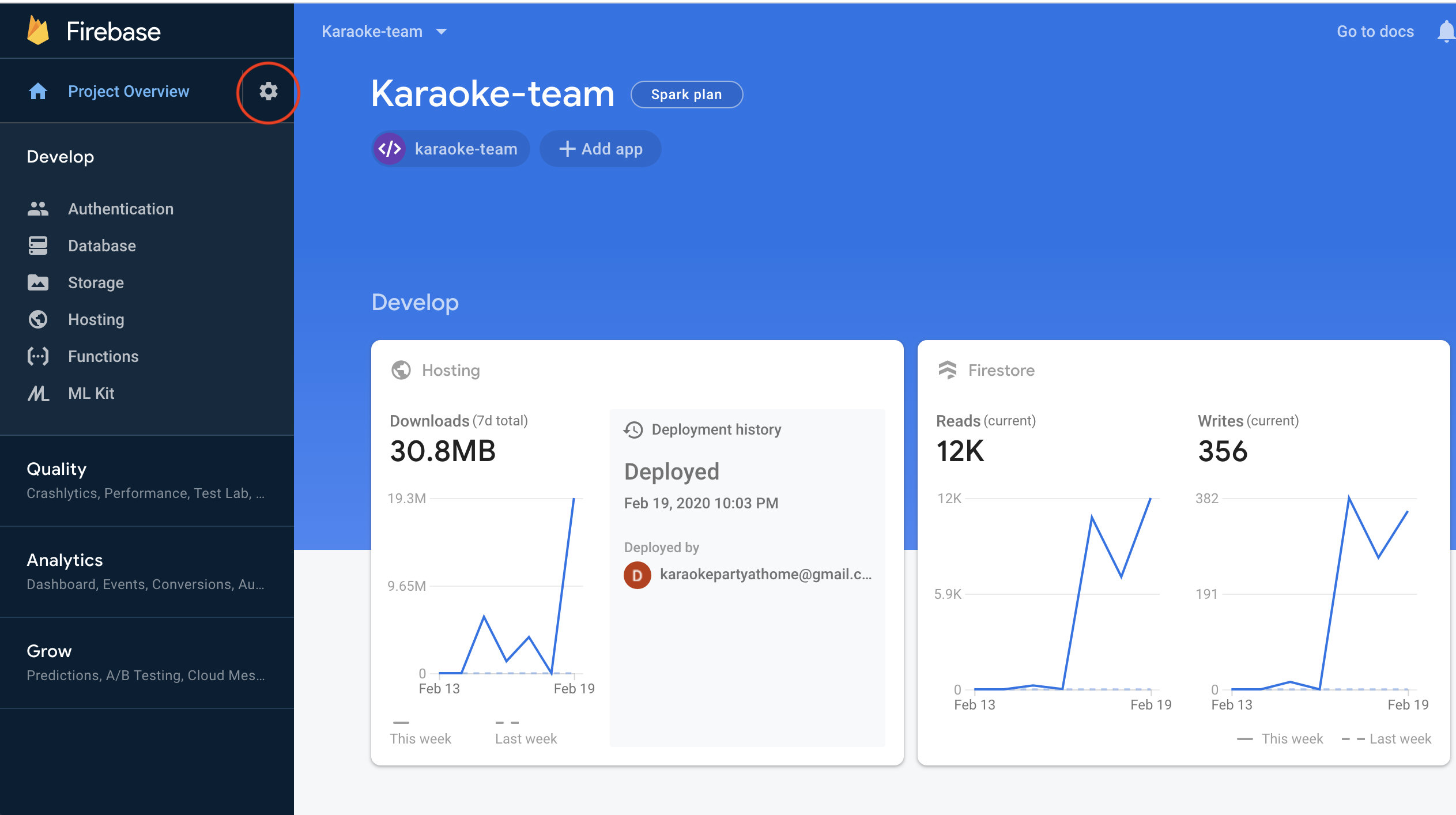Select Functions in the Develop menu
Image resolution: width=1456 pixels, height=815 pixels.
pyautogui.click(x=103, y=356)
